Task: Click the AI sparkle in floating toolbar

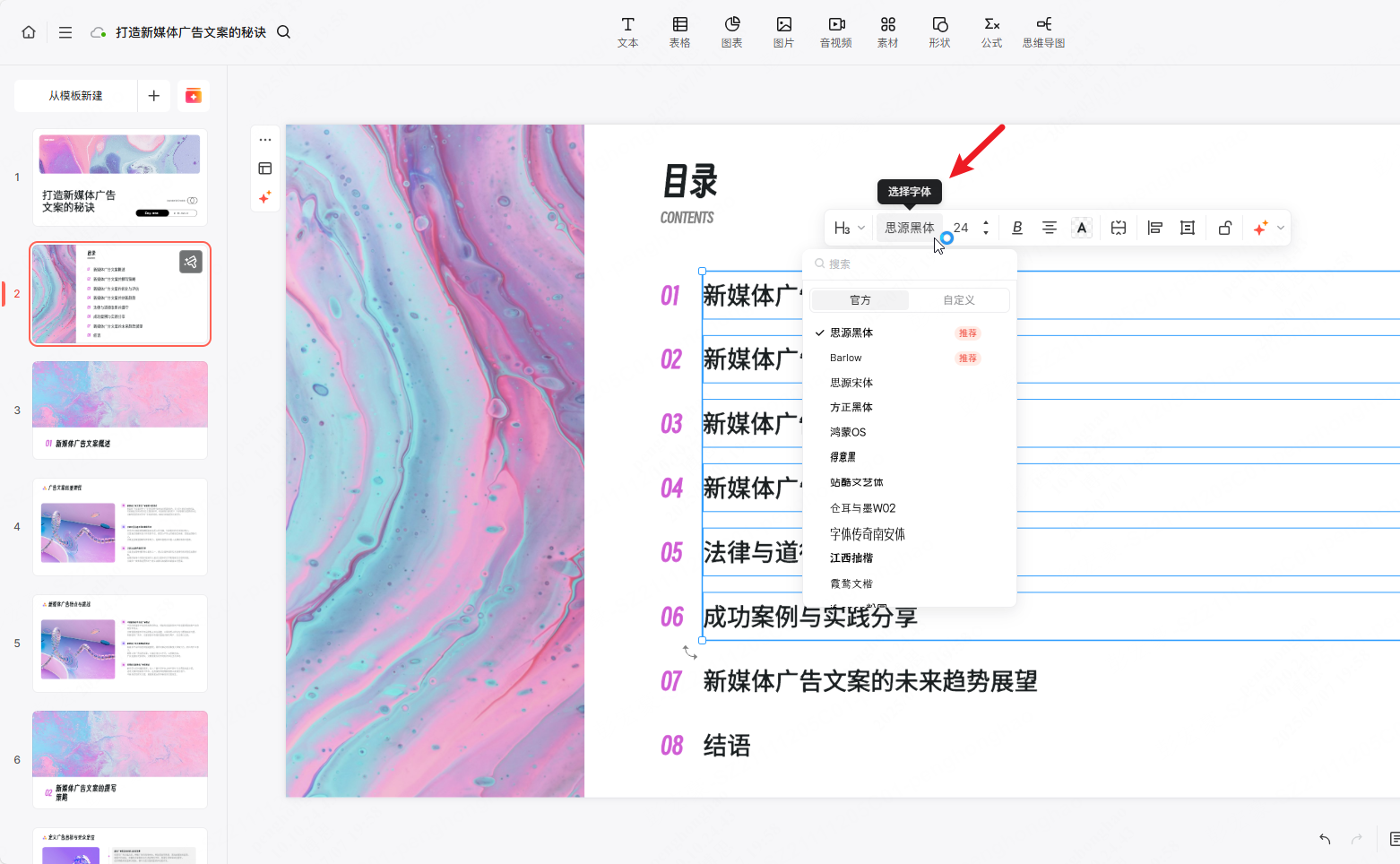Action: tap(1261, 229)
